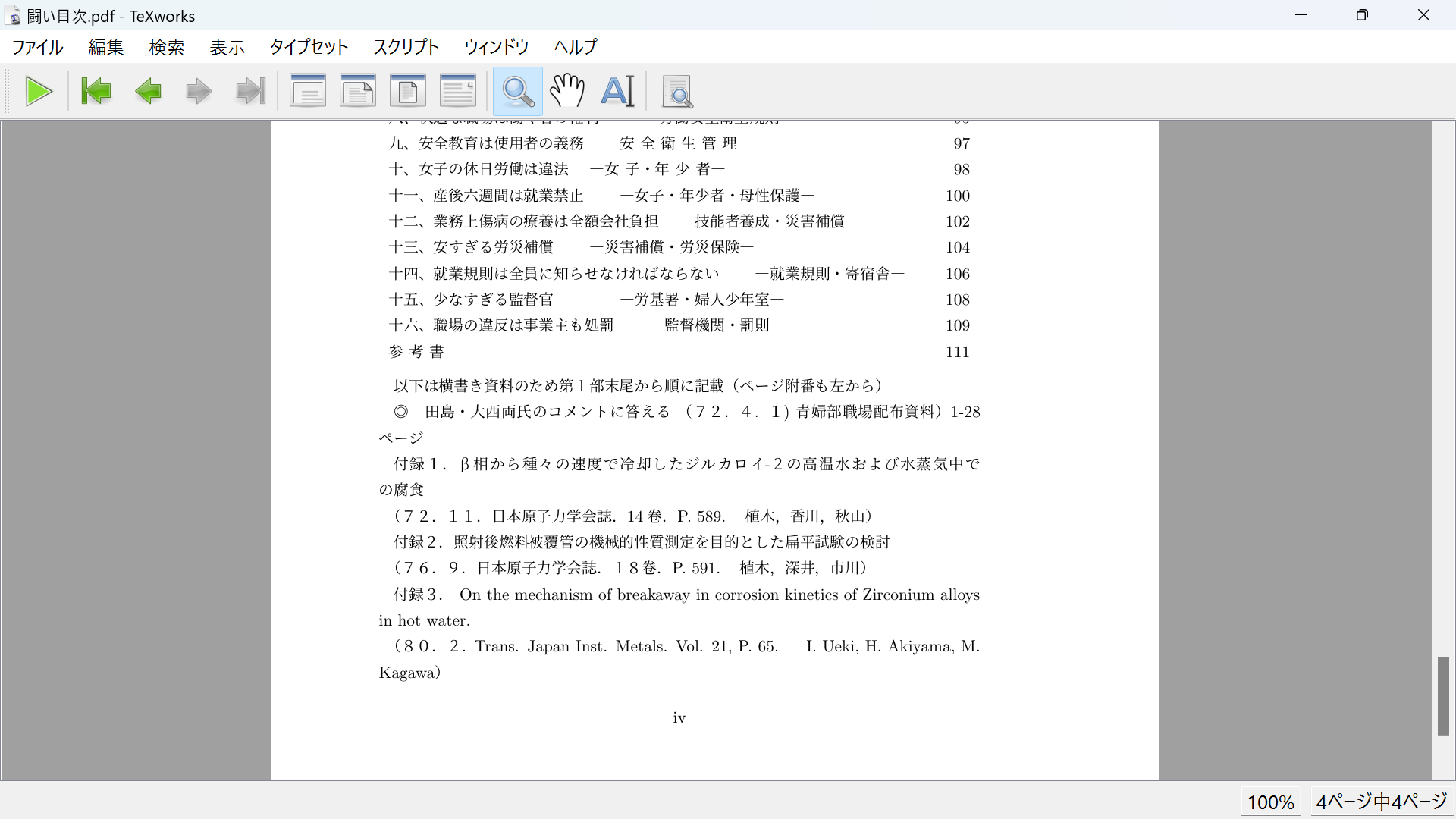
Task: Open the 表示 menu
Action: 227,47
